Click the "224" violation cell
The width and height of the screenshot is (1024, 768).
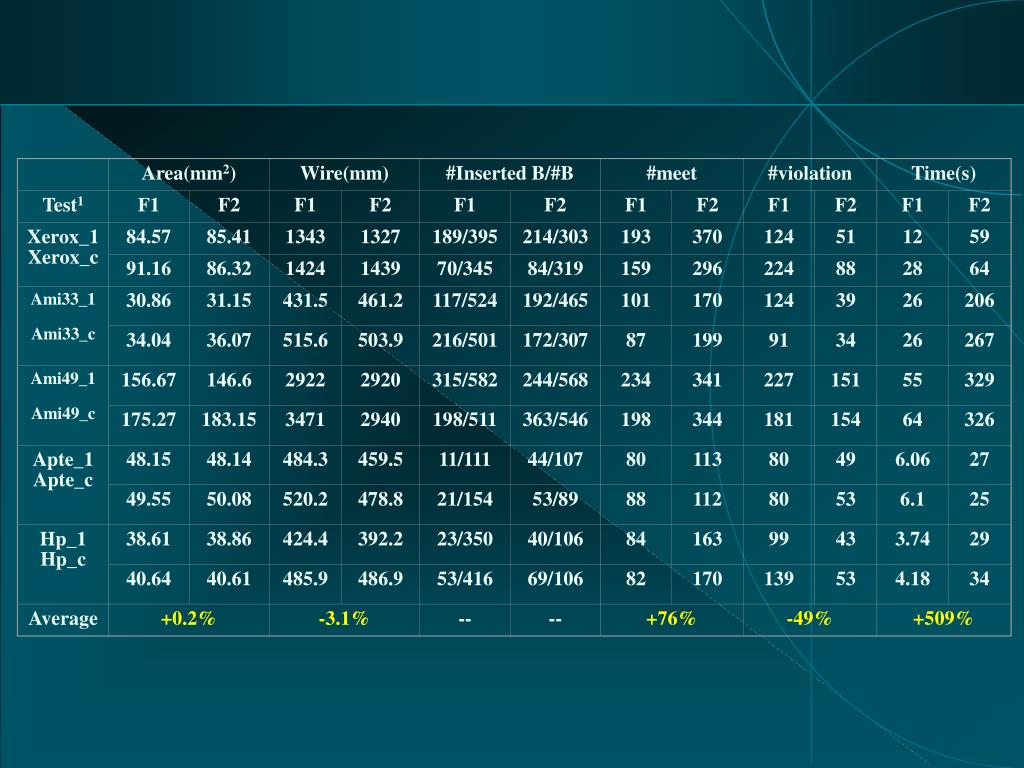[778, 268]
